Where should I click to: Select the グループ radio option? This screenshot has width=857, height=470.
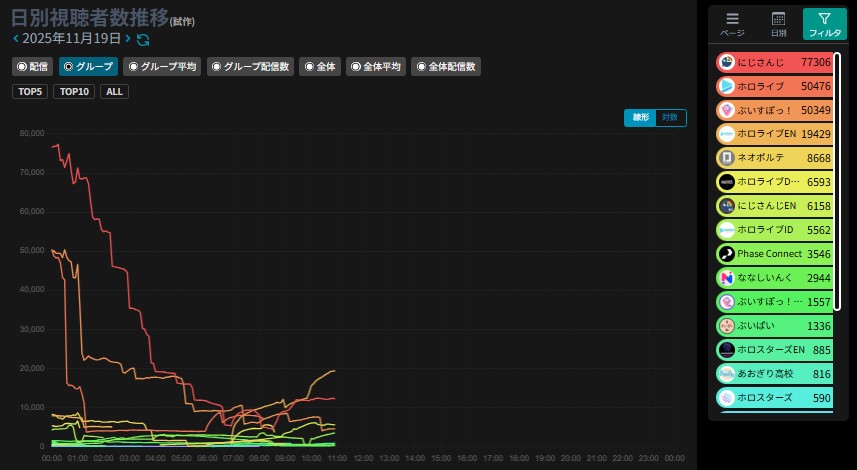click(x=89, y=67)
